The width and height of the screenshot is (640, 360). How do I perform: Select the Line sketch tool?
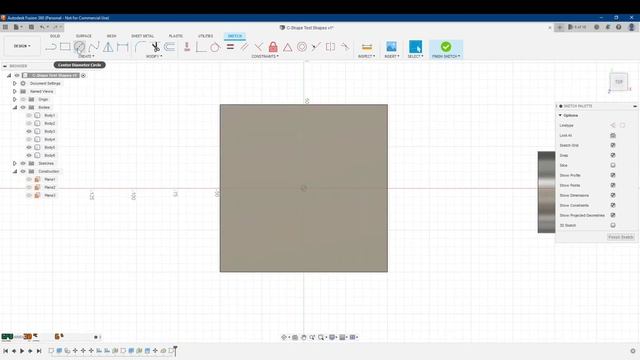pyautogui.click(x=51, y=47)
